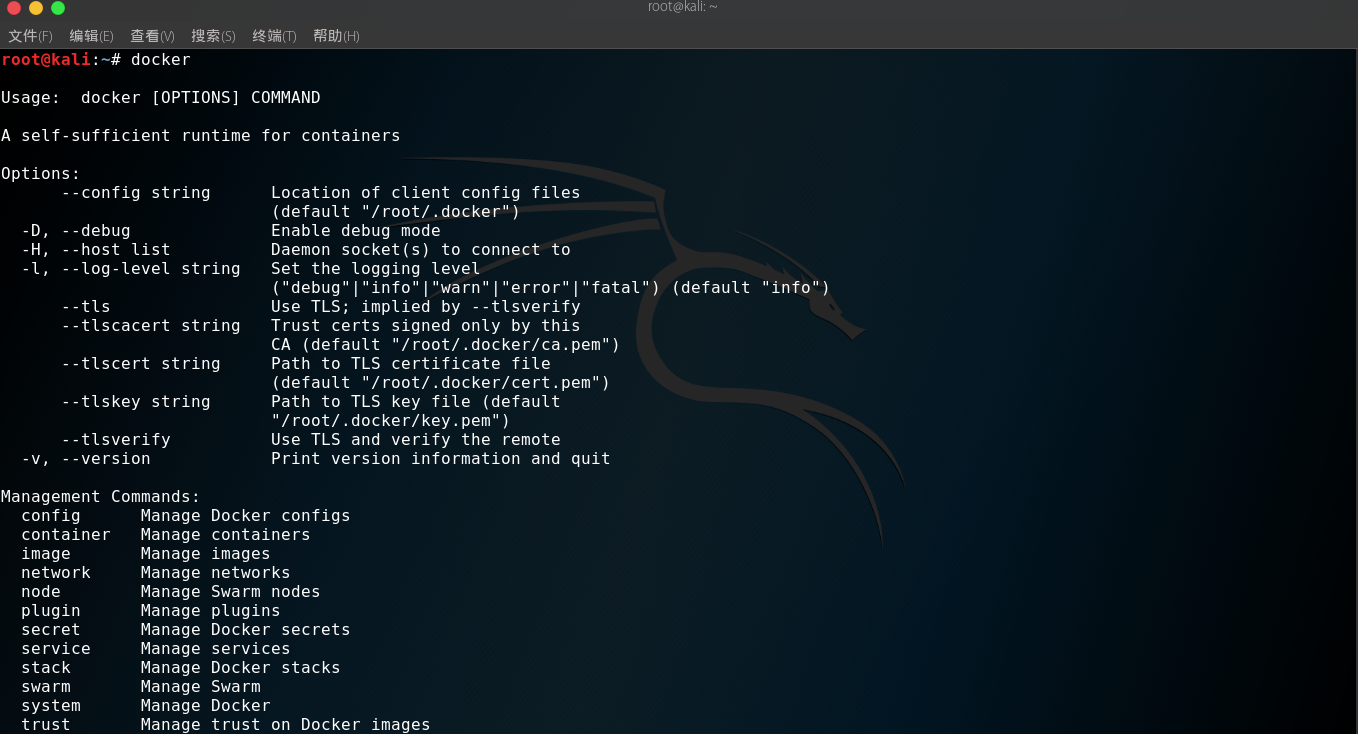Open the 搜索(S) menu

tap(213, 35)
